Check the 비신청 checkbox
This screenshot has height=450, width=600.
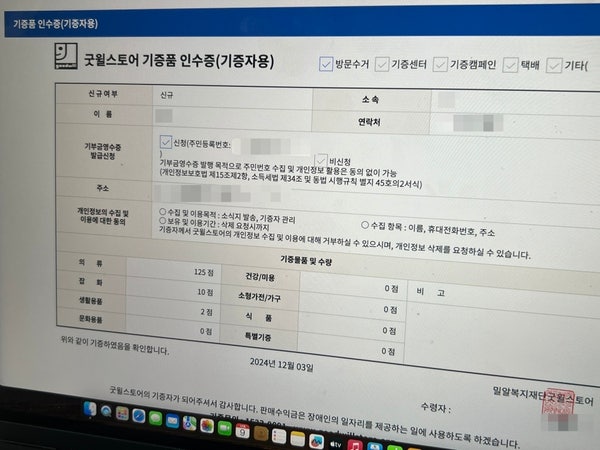[x=321, y=160]
